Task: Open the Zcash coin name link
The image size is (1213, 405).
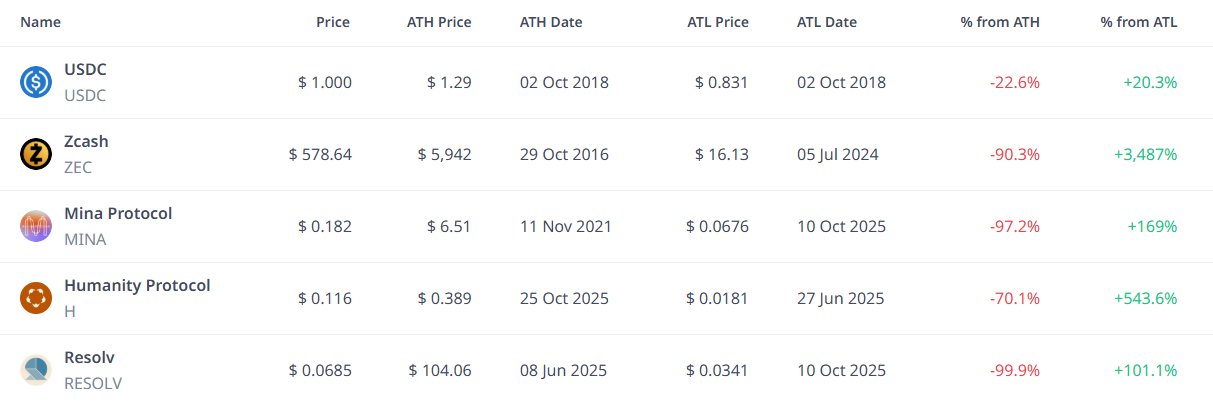Action: [86, 141]
